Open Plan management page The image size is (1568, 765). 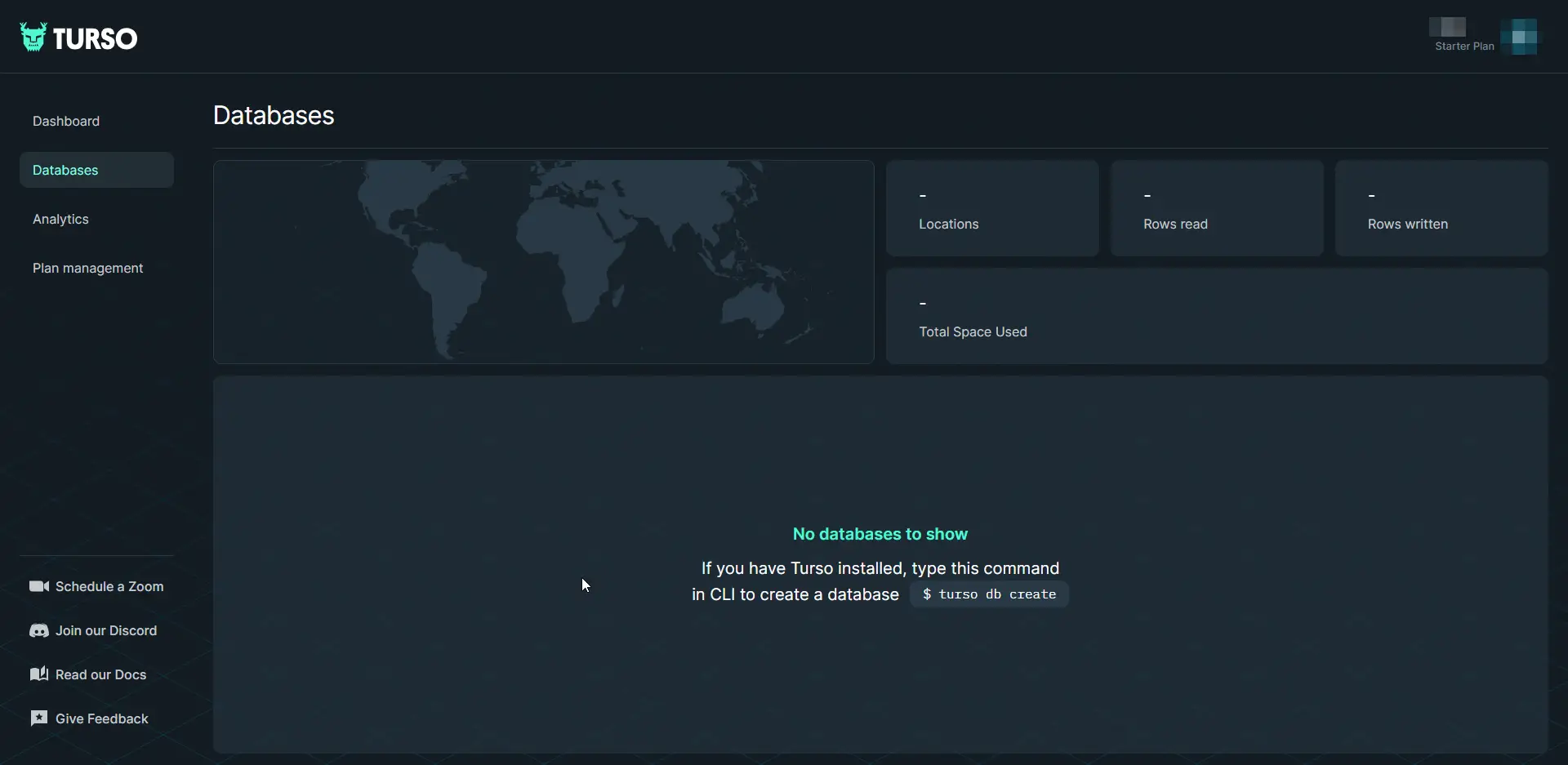pyautogui.click(x=96, y=268)
